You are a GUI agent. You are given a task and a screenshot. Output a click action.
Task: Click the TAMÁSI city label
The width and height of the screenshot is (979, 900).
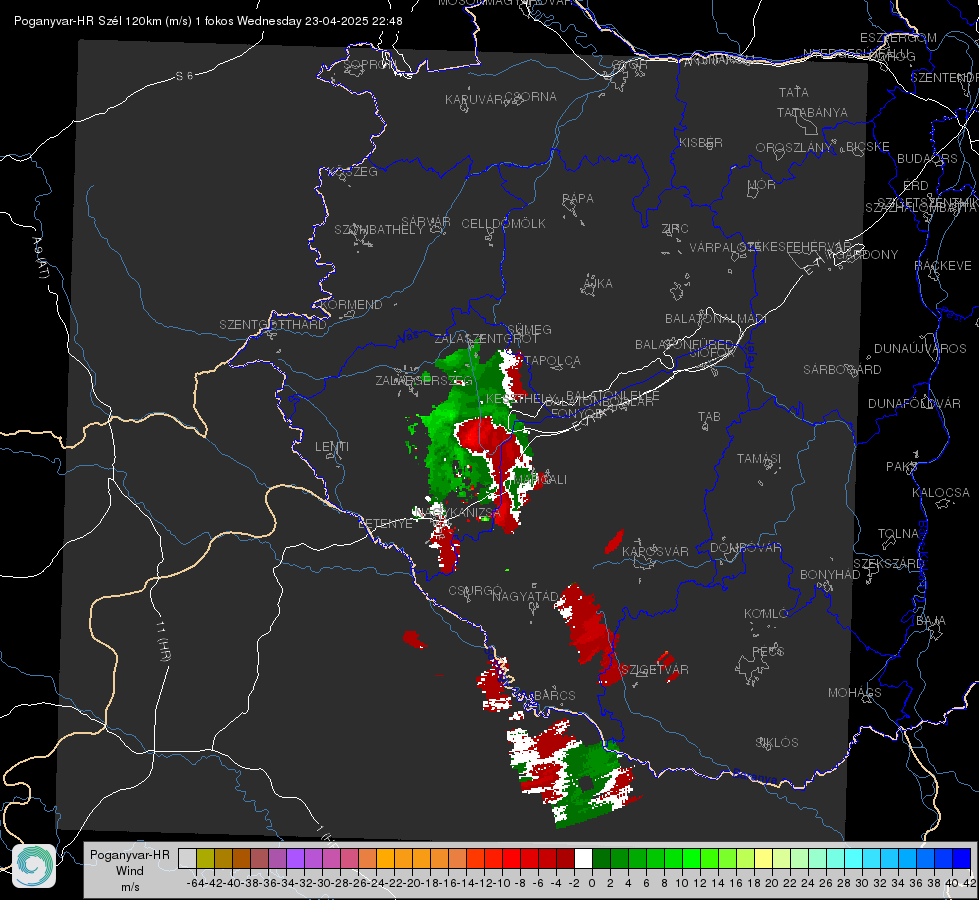click(x=759, y=458)
